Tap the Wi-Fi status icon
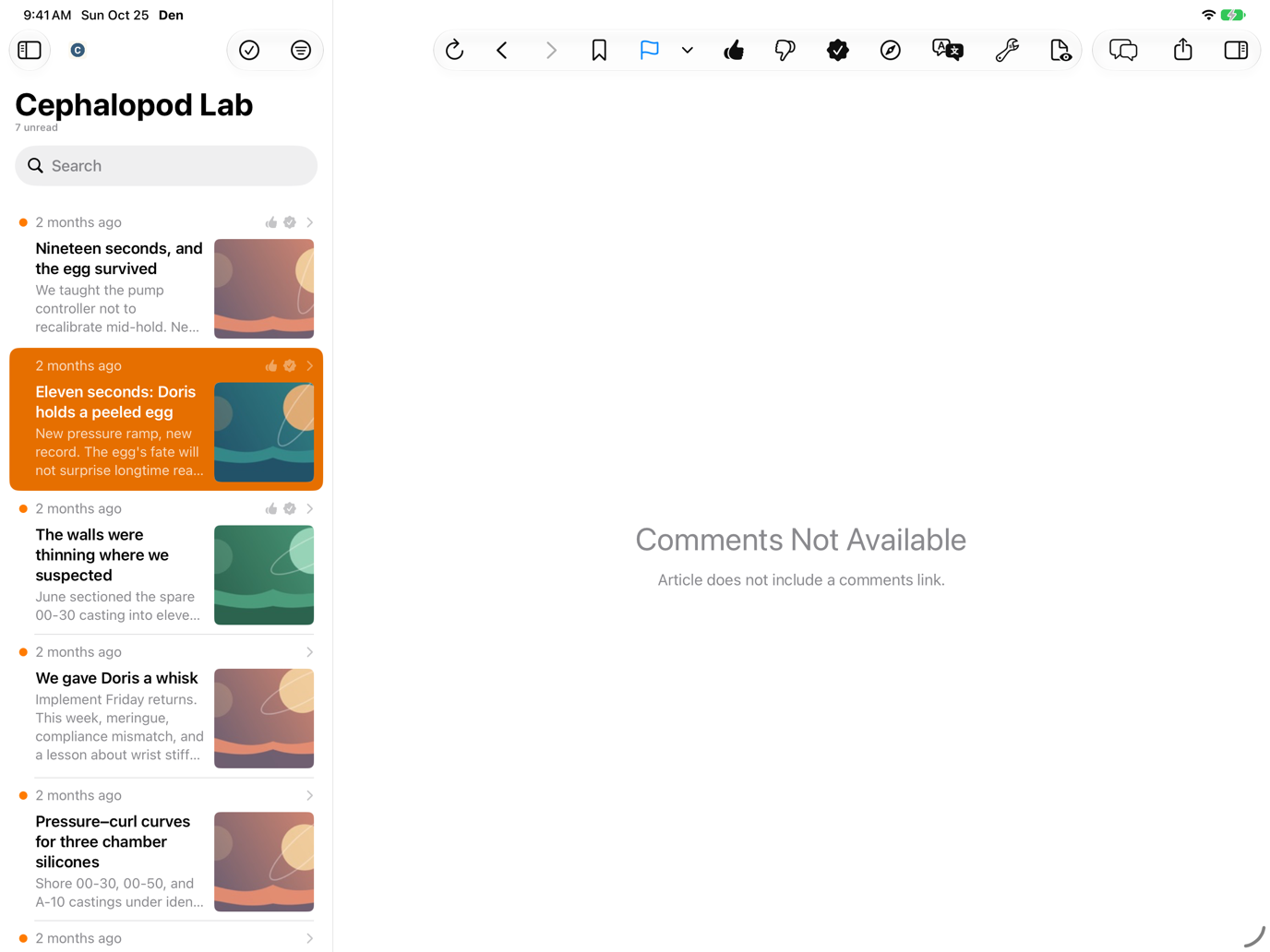Viewport: 1270px width, 952px height. pos(1208,15)
